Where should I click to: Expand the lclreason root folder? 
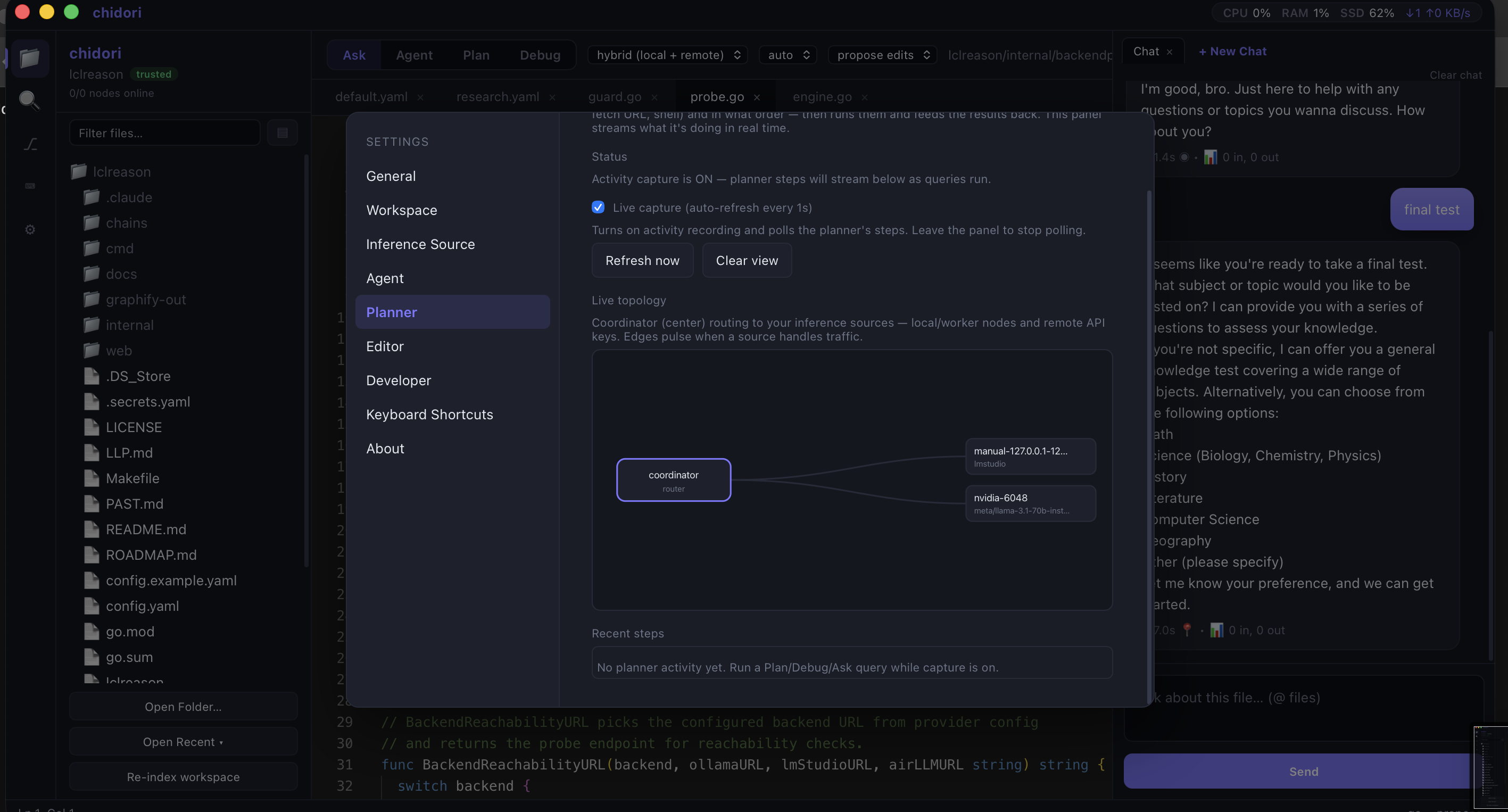[111, 171]
